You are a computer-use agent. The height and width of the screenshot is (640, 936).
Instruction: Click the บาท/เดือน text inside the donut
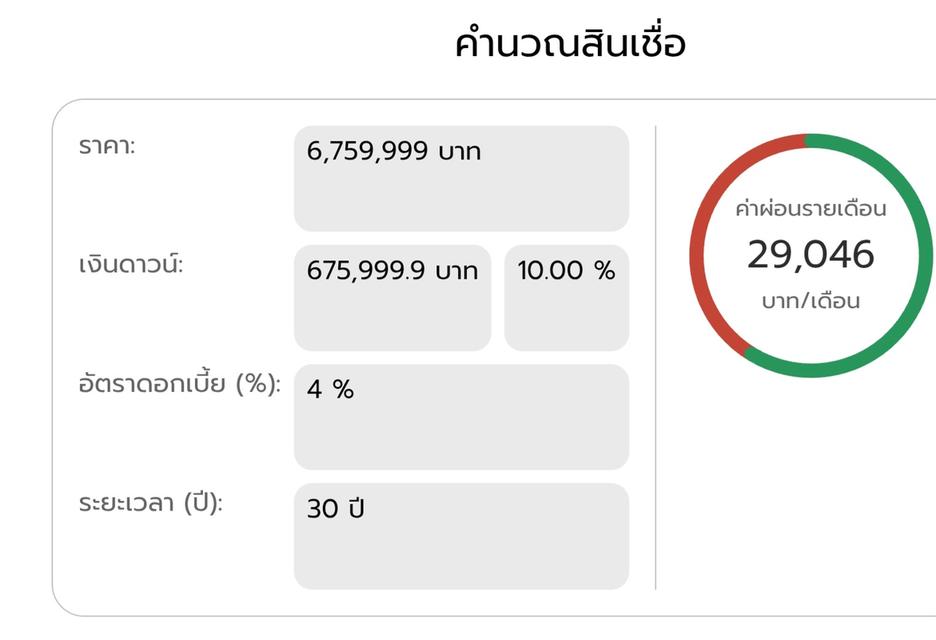(809, 298)
